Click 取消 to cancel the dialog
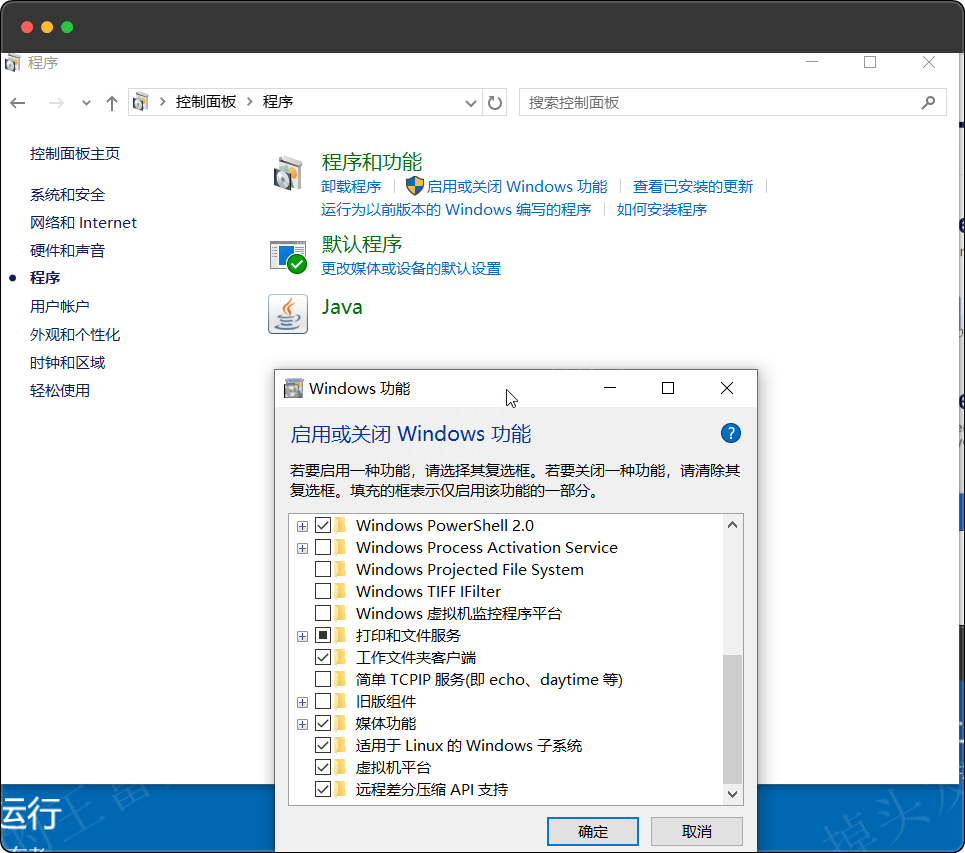 pos(697,831)
